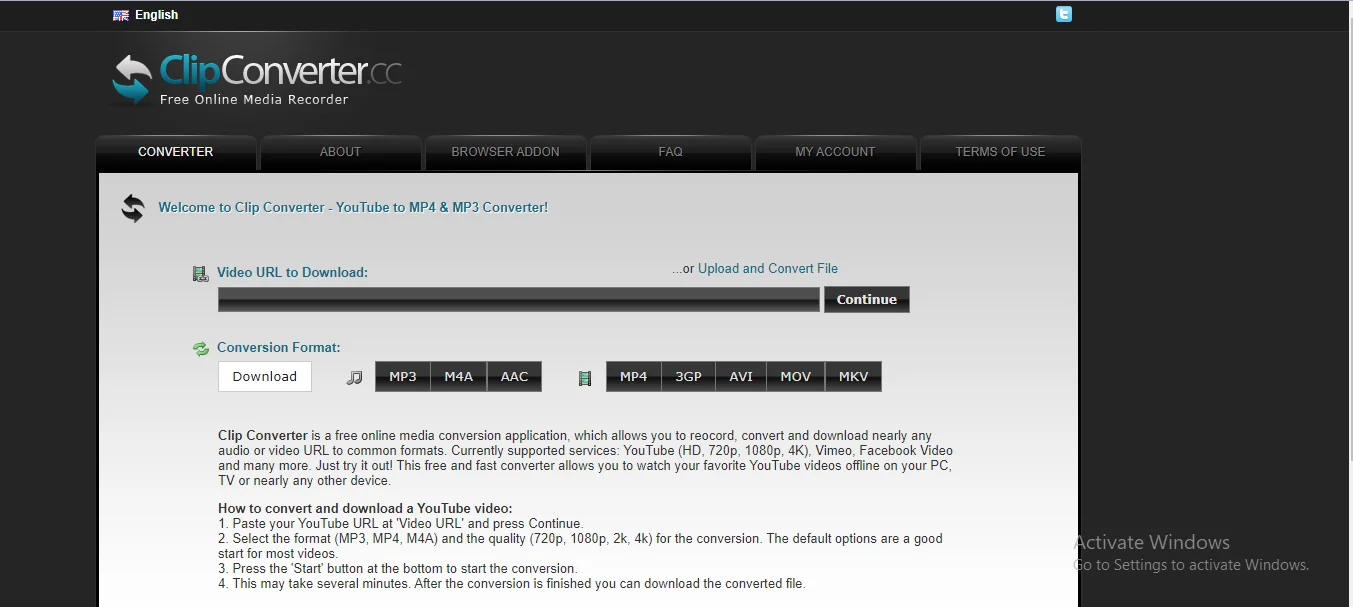Click the Download format button

click(x=265, y=377)
